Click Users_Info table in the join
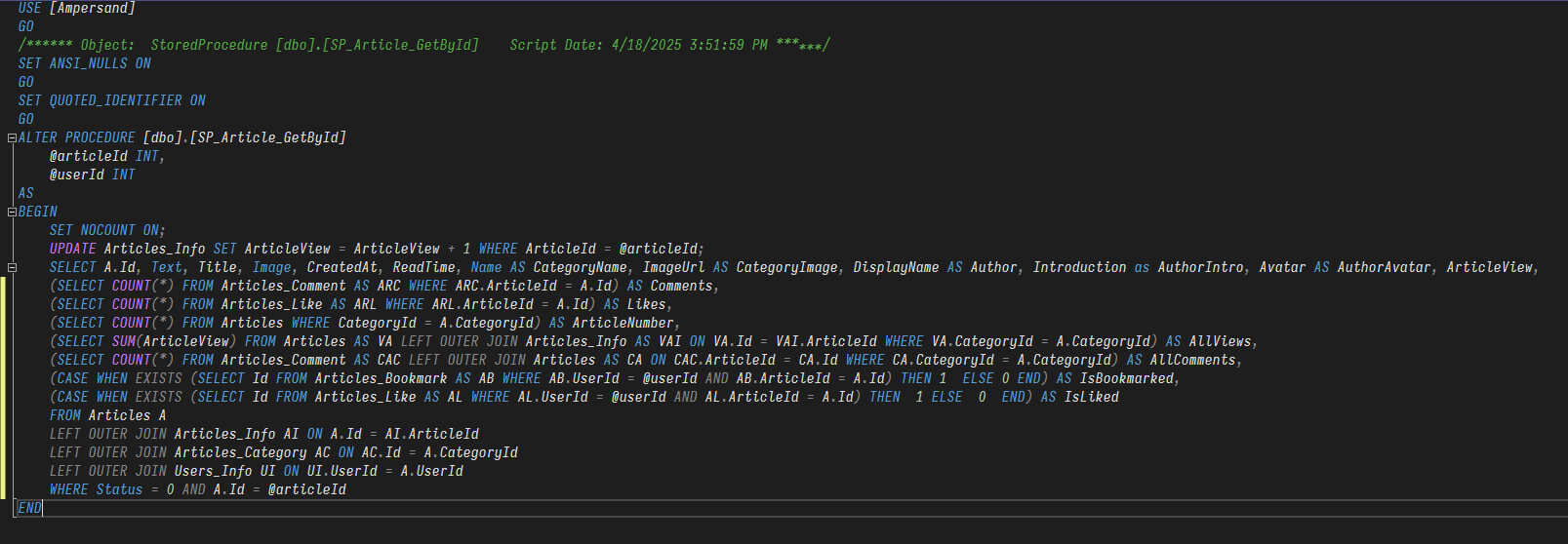Viewport: 1568px width, 544px height. (x=213, y=471)
